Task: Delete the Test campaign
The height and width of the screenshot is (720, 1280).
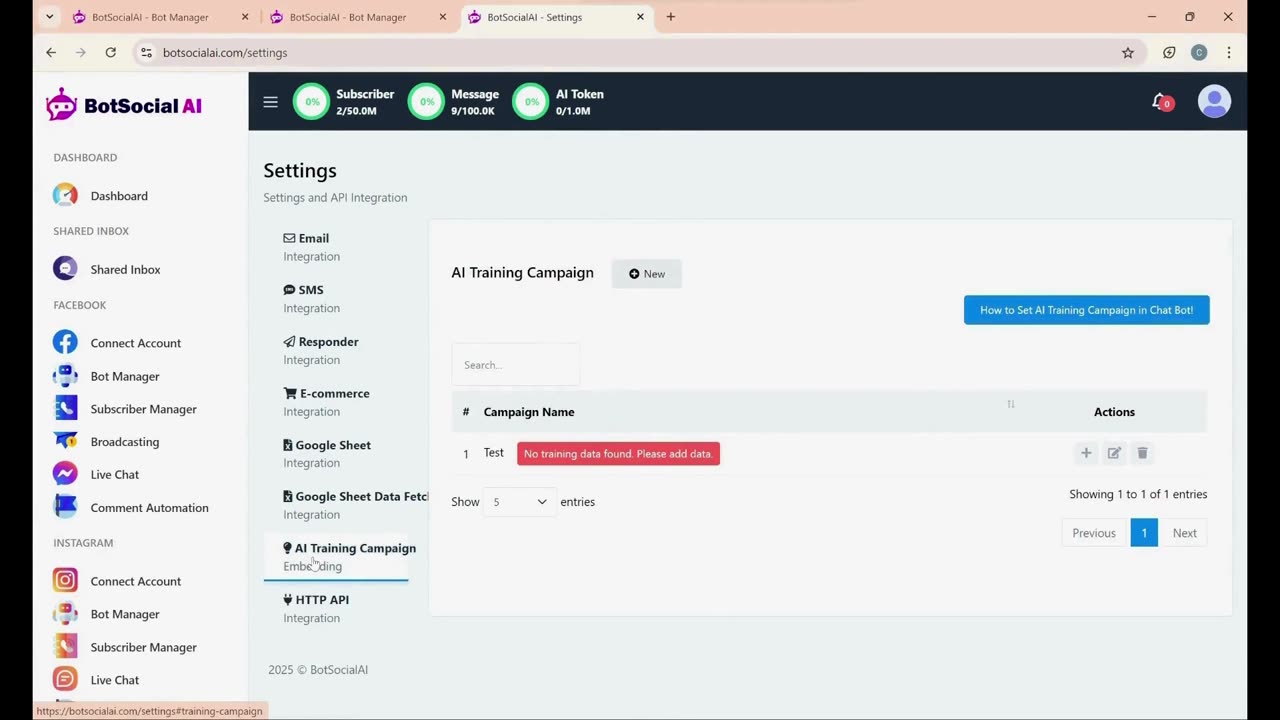Action: (1142, 453)
